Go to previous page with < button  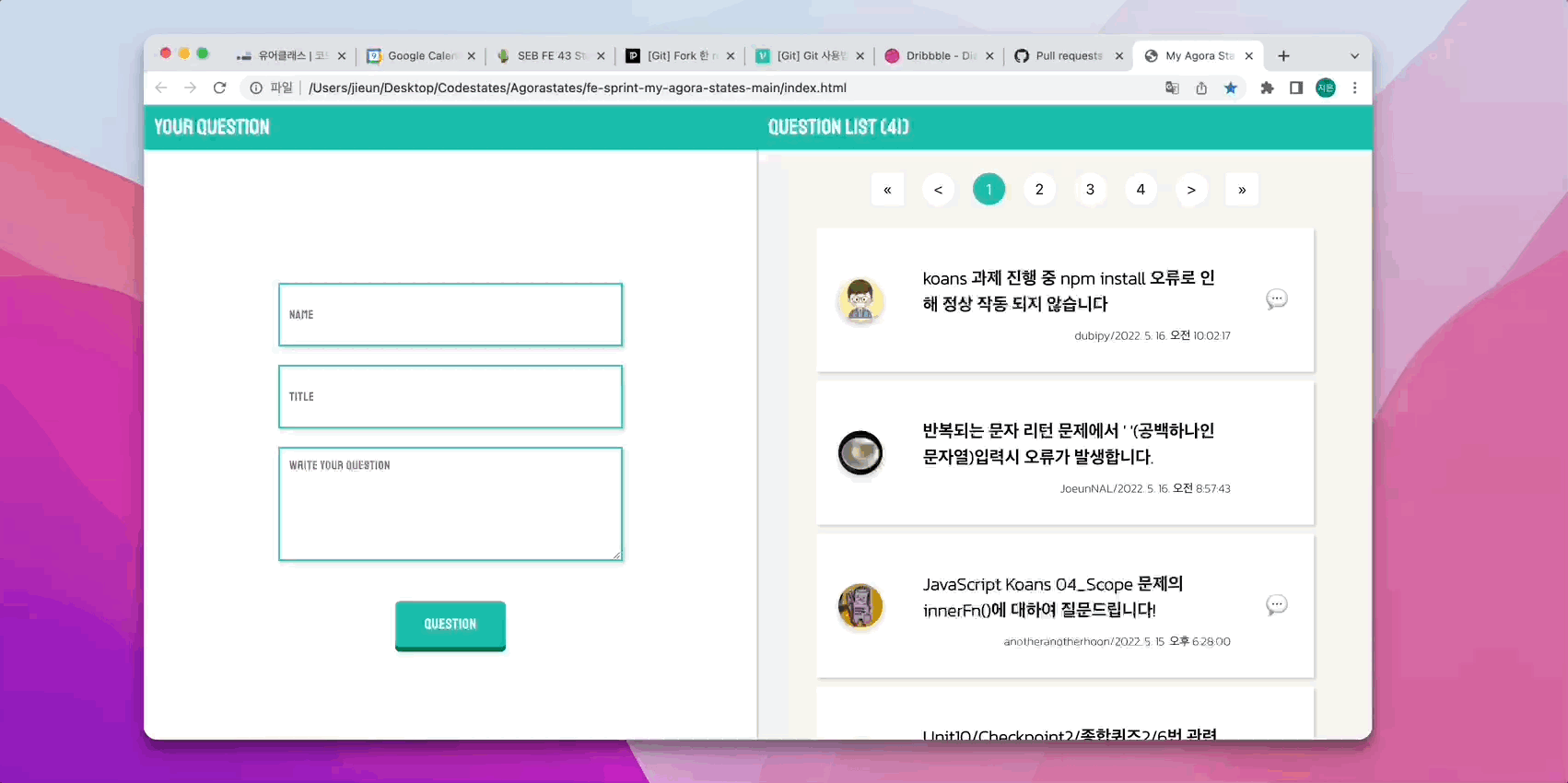tap(938, 190)
